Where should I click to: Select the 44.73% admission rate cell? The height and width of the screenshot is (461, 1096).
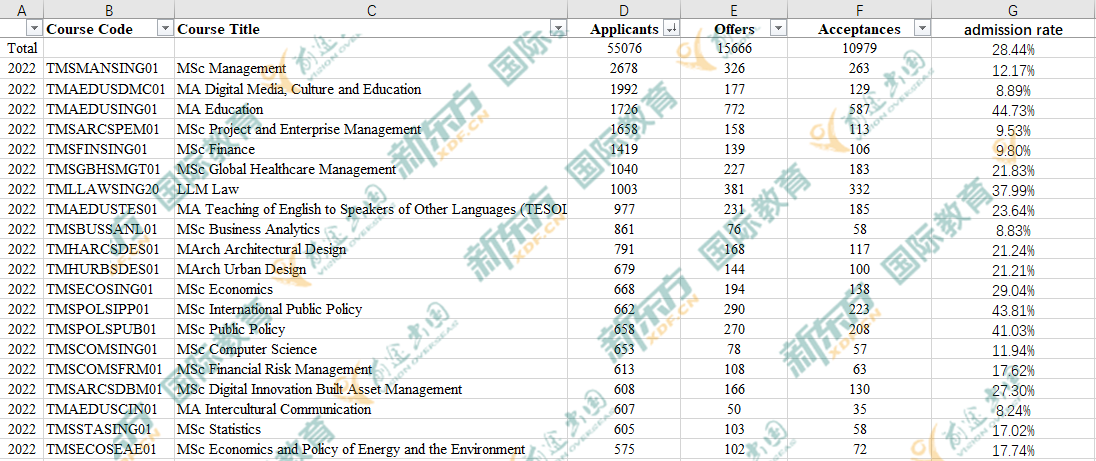1014,110
